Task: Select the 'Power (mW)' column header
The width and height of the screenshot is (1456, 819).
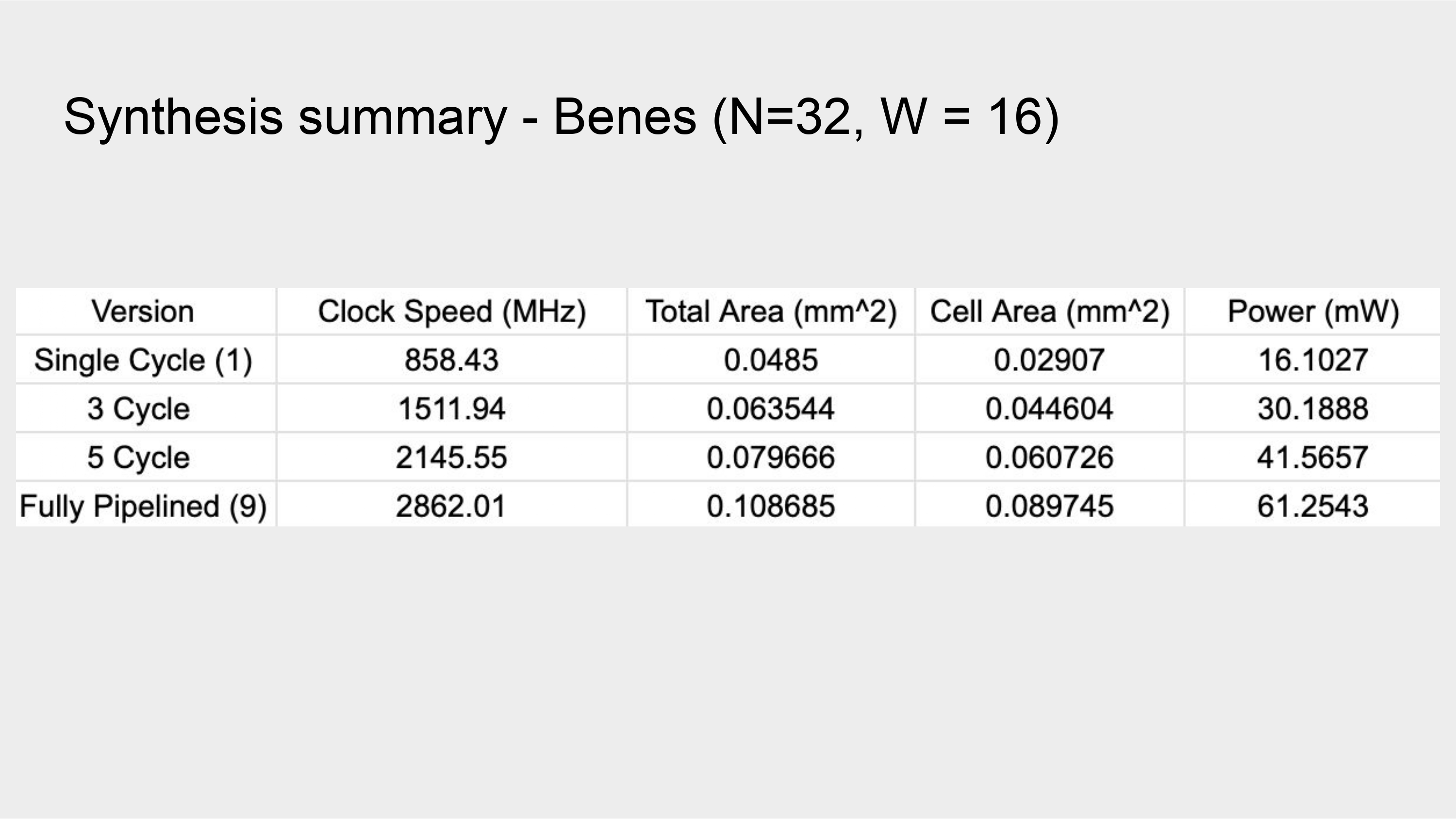Action: pos(1313,311)
